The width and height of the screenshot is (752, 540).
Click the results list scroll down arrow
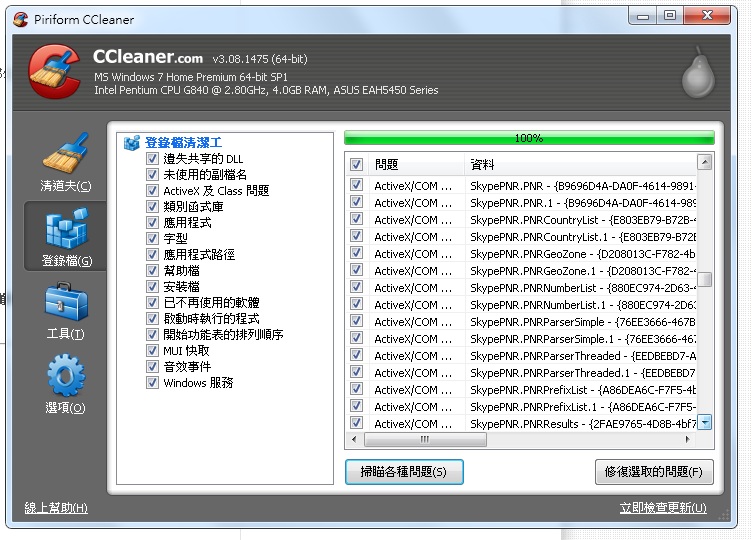tap(705, 423)
